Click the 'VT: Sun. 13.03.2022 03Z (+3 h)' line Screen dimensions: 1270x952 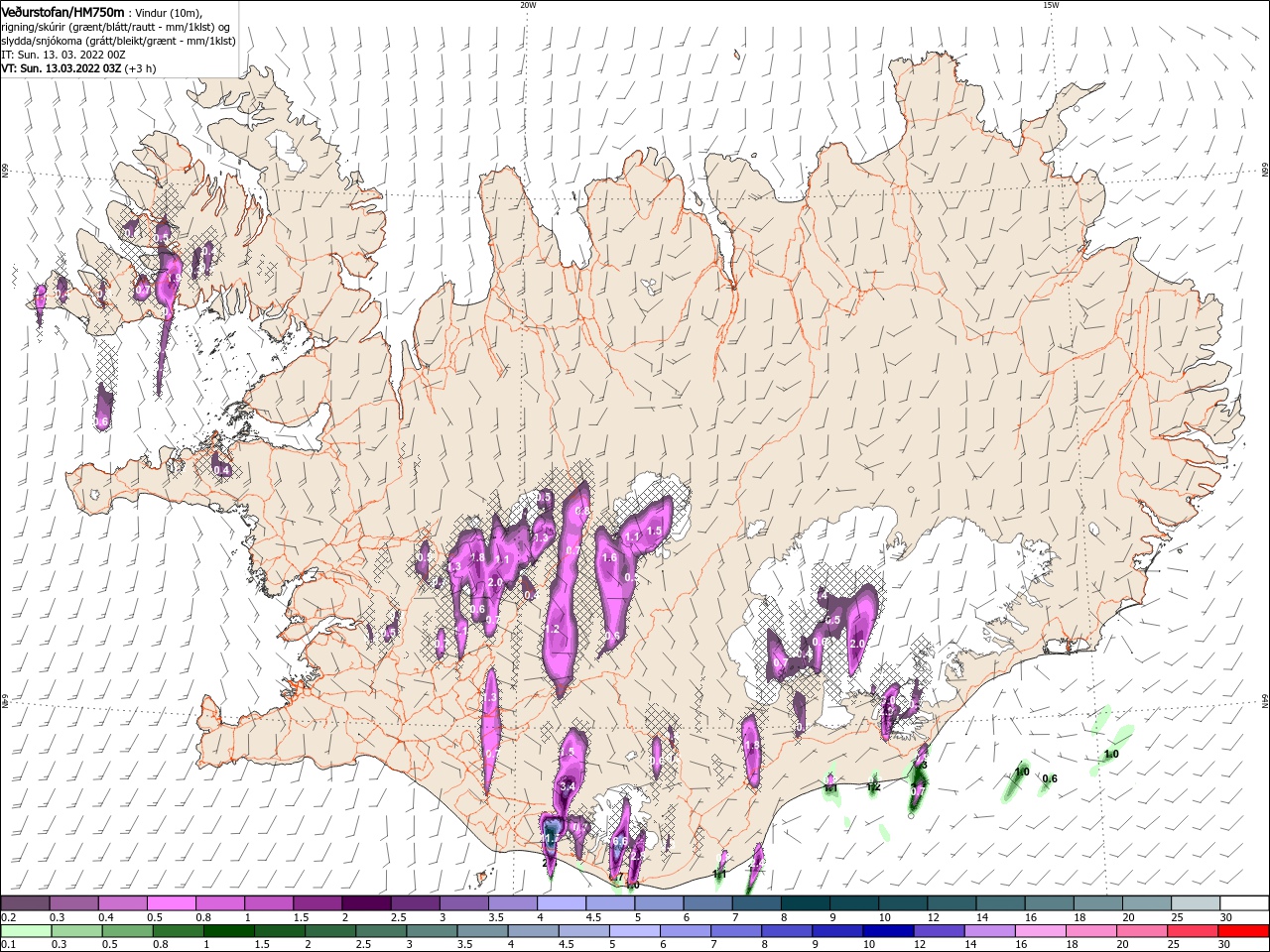pyautogui.click(x=78, y=68)
